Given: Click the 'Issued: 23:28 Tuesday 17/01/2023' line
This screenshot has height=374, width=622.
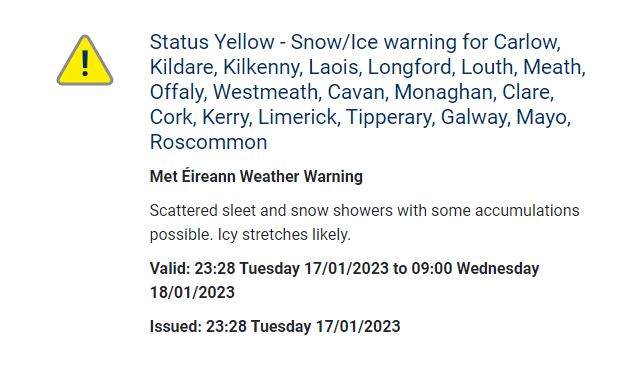Looking at the screenshot, I should tap(275, 326).
